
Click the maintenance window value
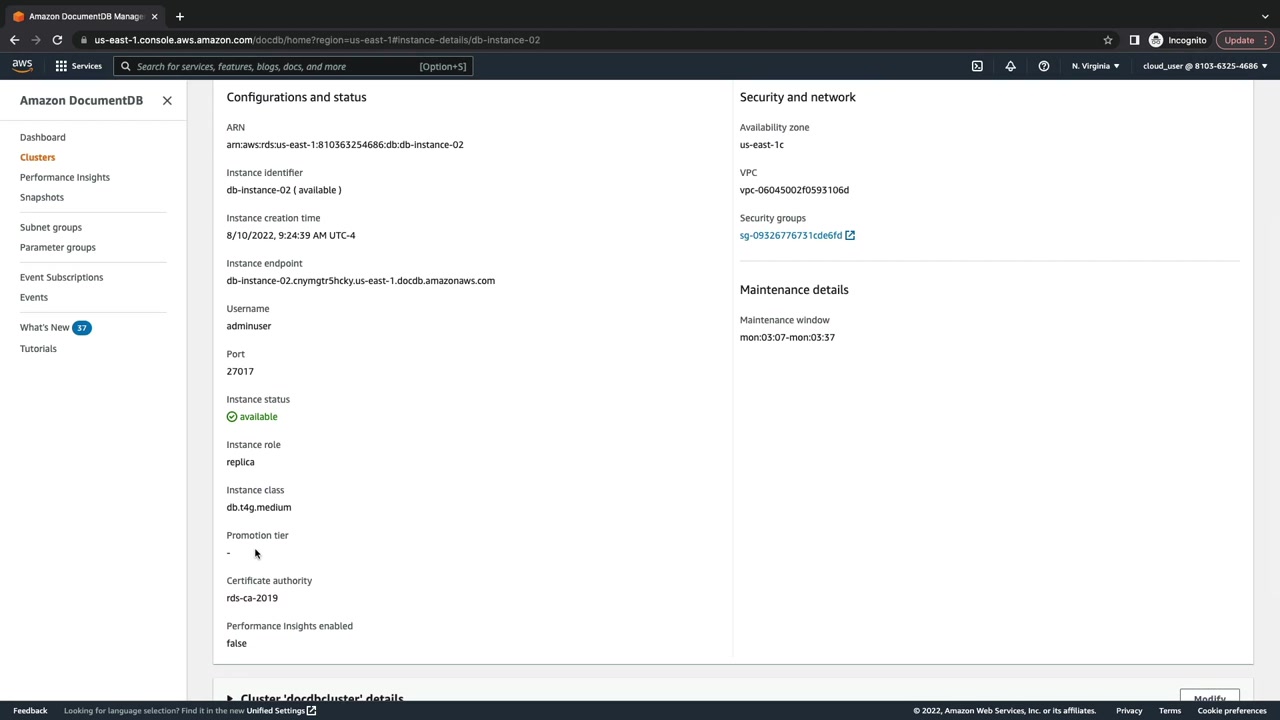click(x=787, y=337)
